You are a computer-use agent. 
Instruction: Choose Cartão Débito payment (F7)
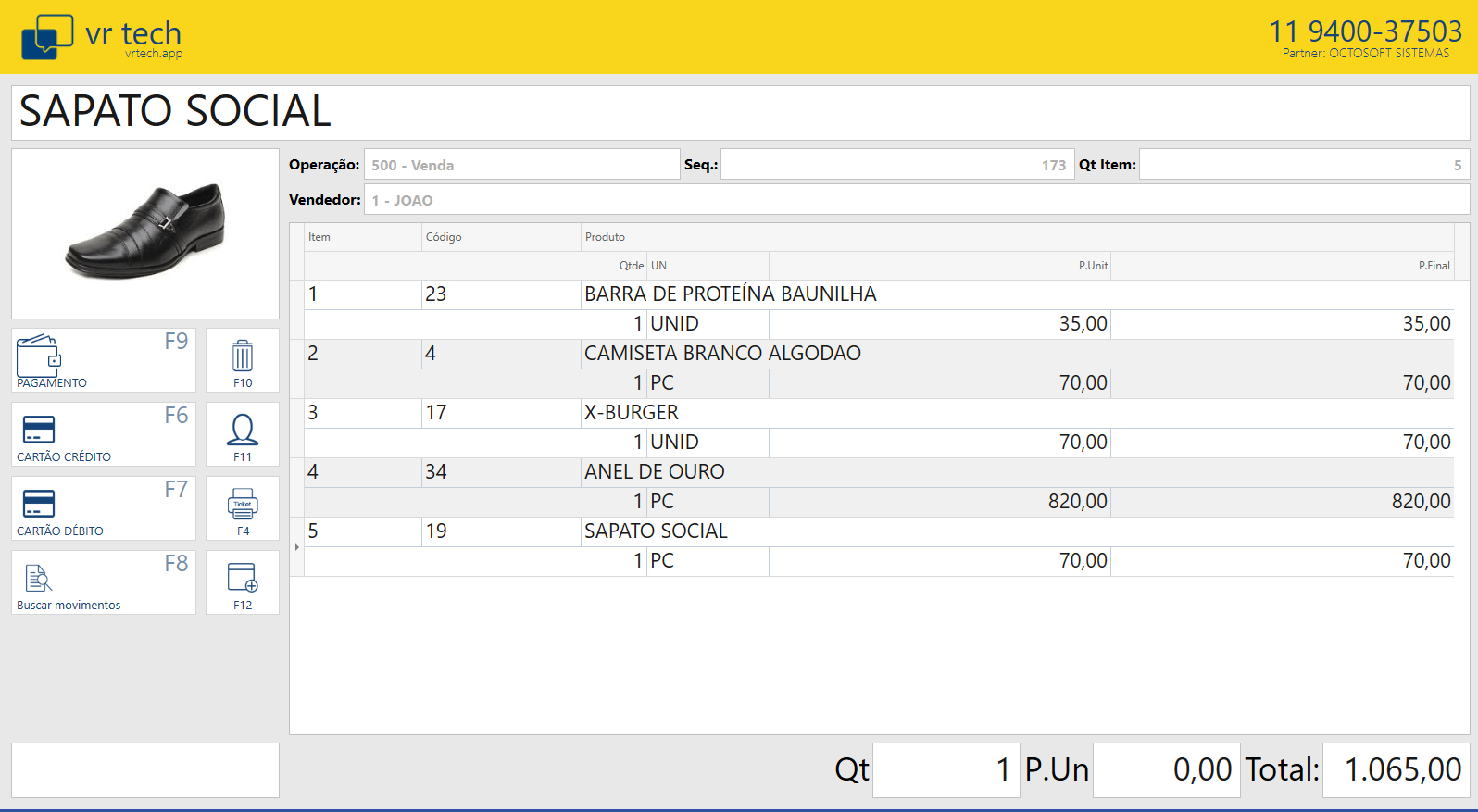pyautogui.click(x=103, y=508)
